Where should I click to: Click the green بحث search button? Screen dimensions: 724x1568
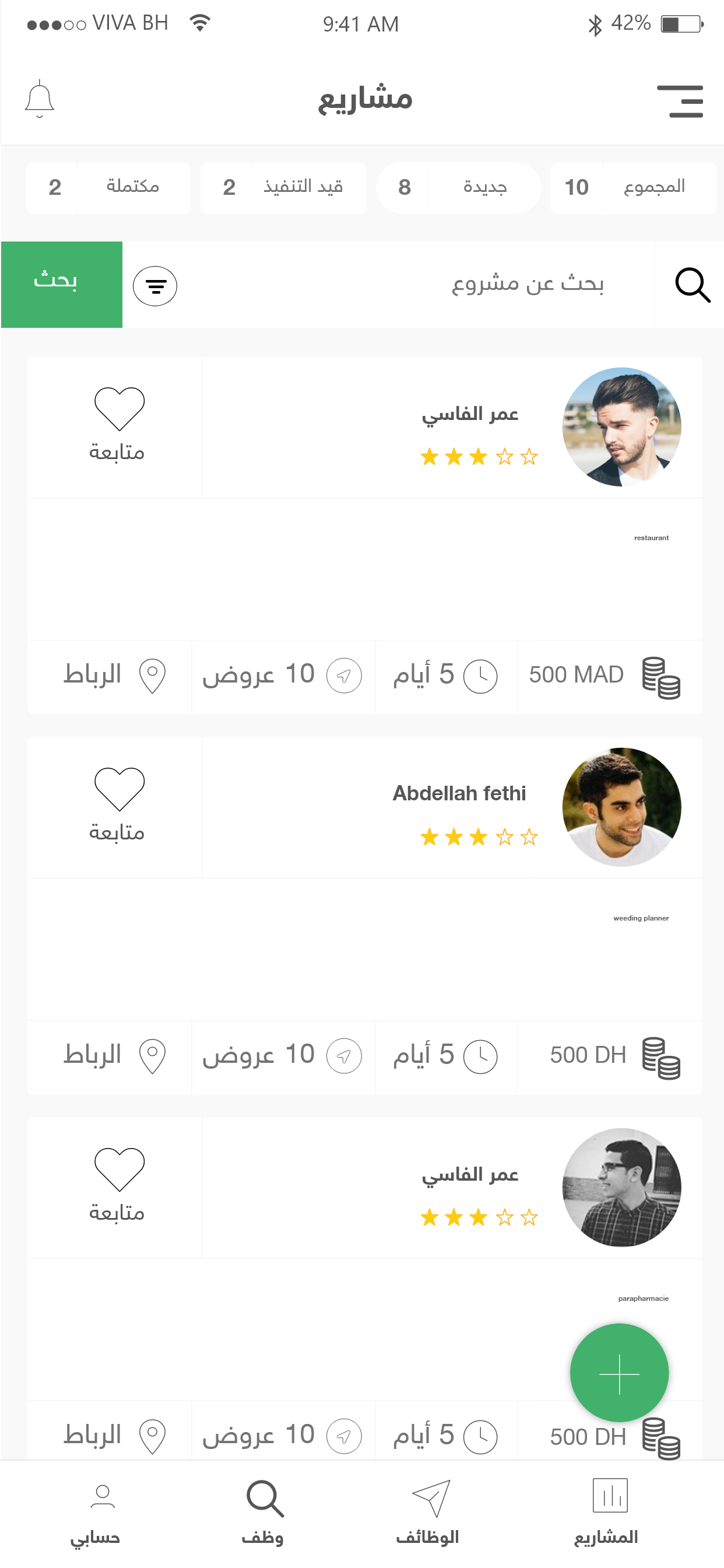click(x=61, y=284)
